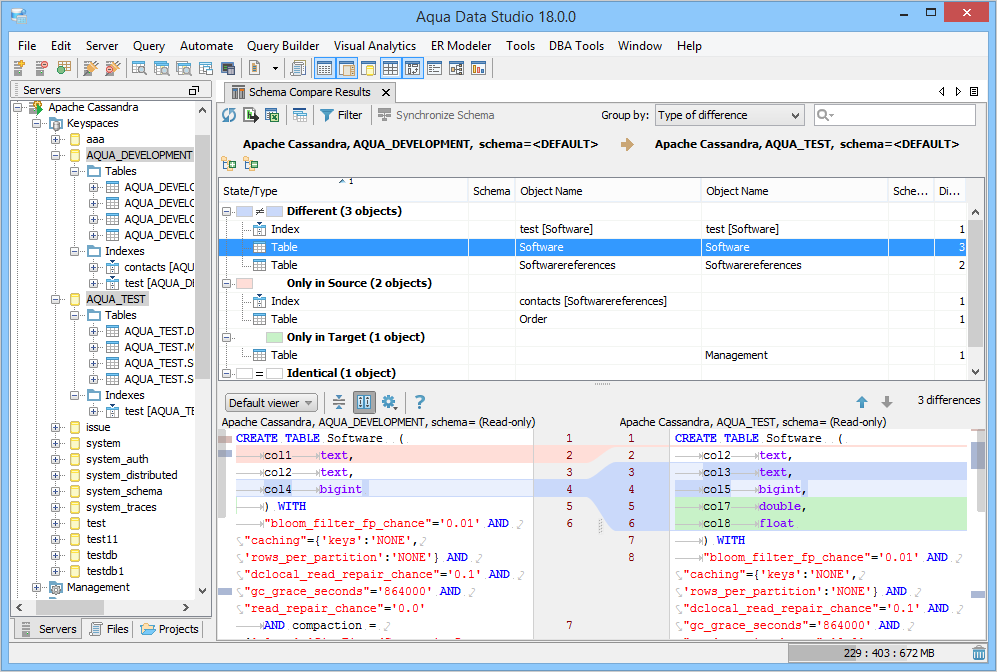The image size is (997, 672).
Task: Click the yellow cylinder window icon in toolbar
Action: (x=368, y=68)
